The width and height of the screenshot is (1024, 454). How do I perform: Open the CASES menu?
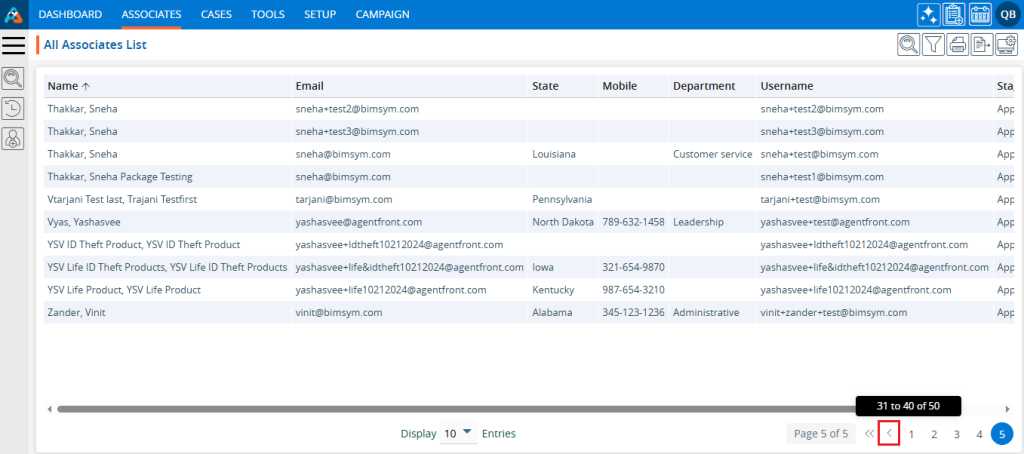[215, 14]
